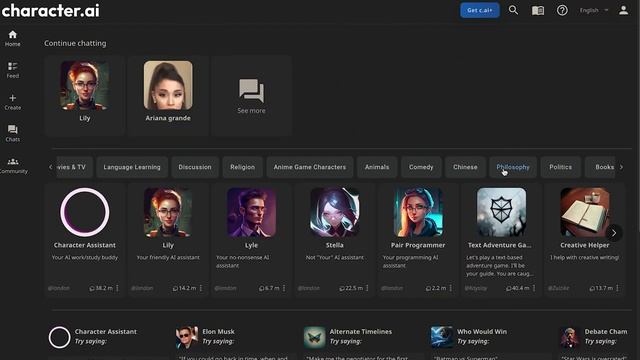Image resolution: width=640 pixels, height=360 pixels.
Task: Open the book guide icon
Action: 538,10
